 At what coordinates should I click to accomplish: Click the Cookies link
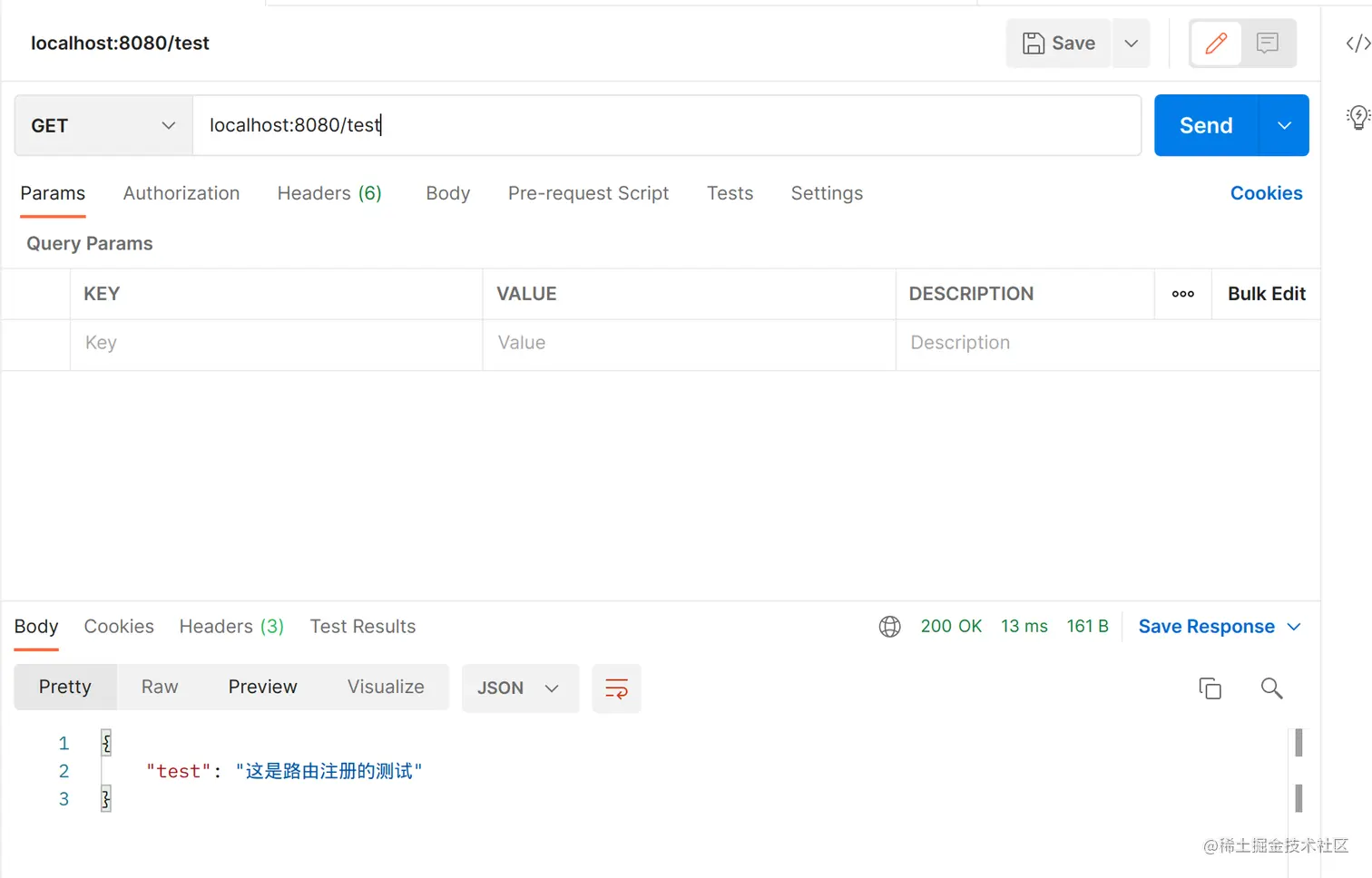pyautogui.click(x=1266, y=193)
